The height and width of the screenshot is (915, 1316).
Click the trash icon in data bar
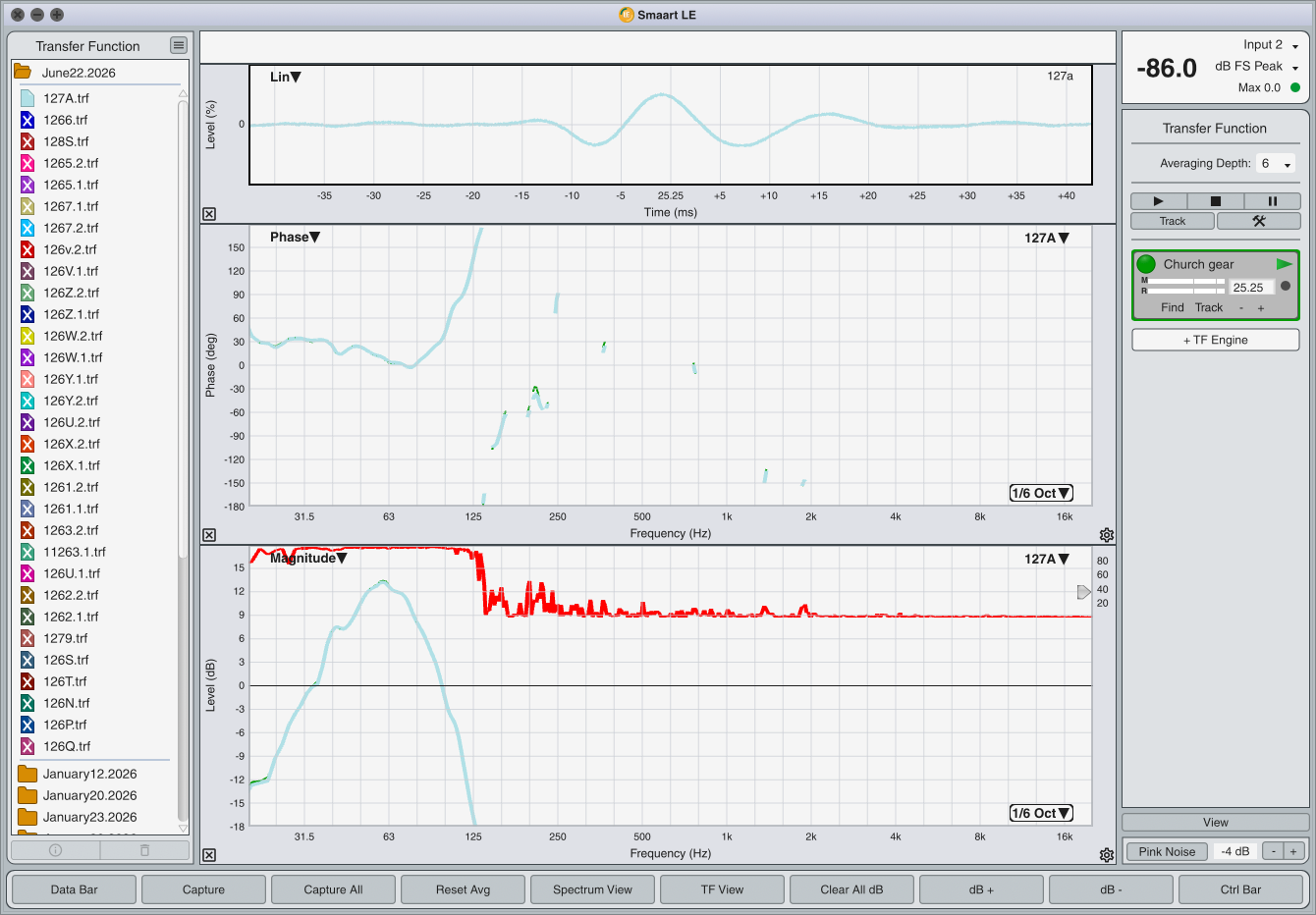coord(144,850)
